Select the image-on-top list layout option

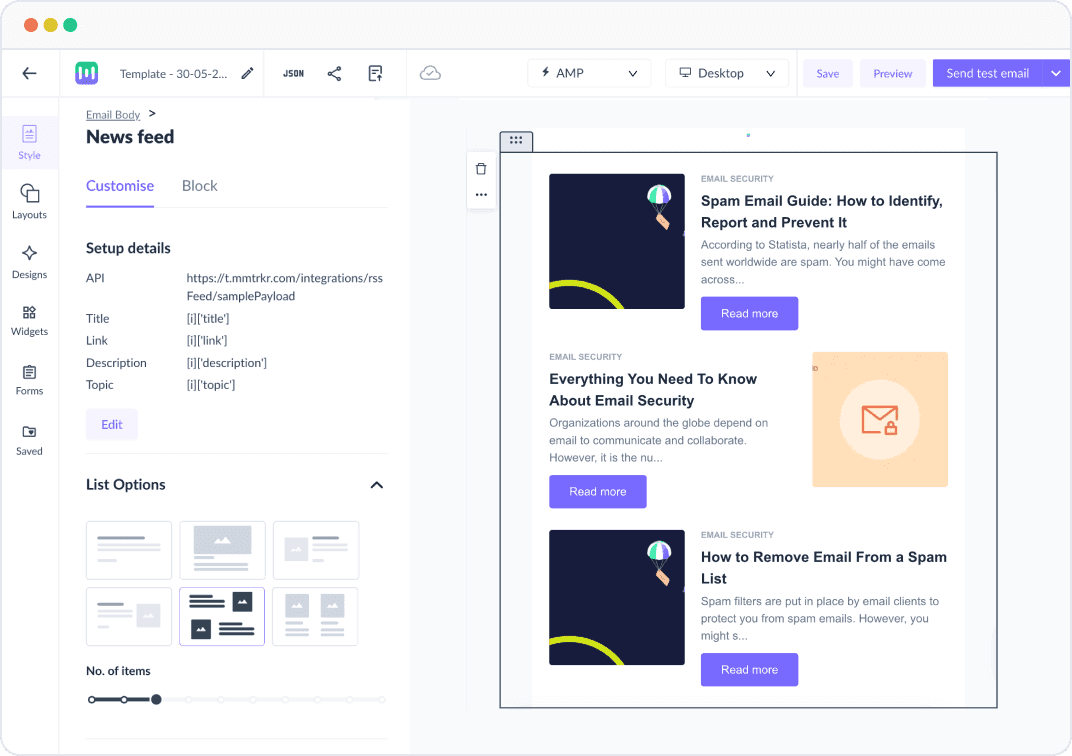222,550
